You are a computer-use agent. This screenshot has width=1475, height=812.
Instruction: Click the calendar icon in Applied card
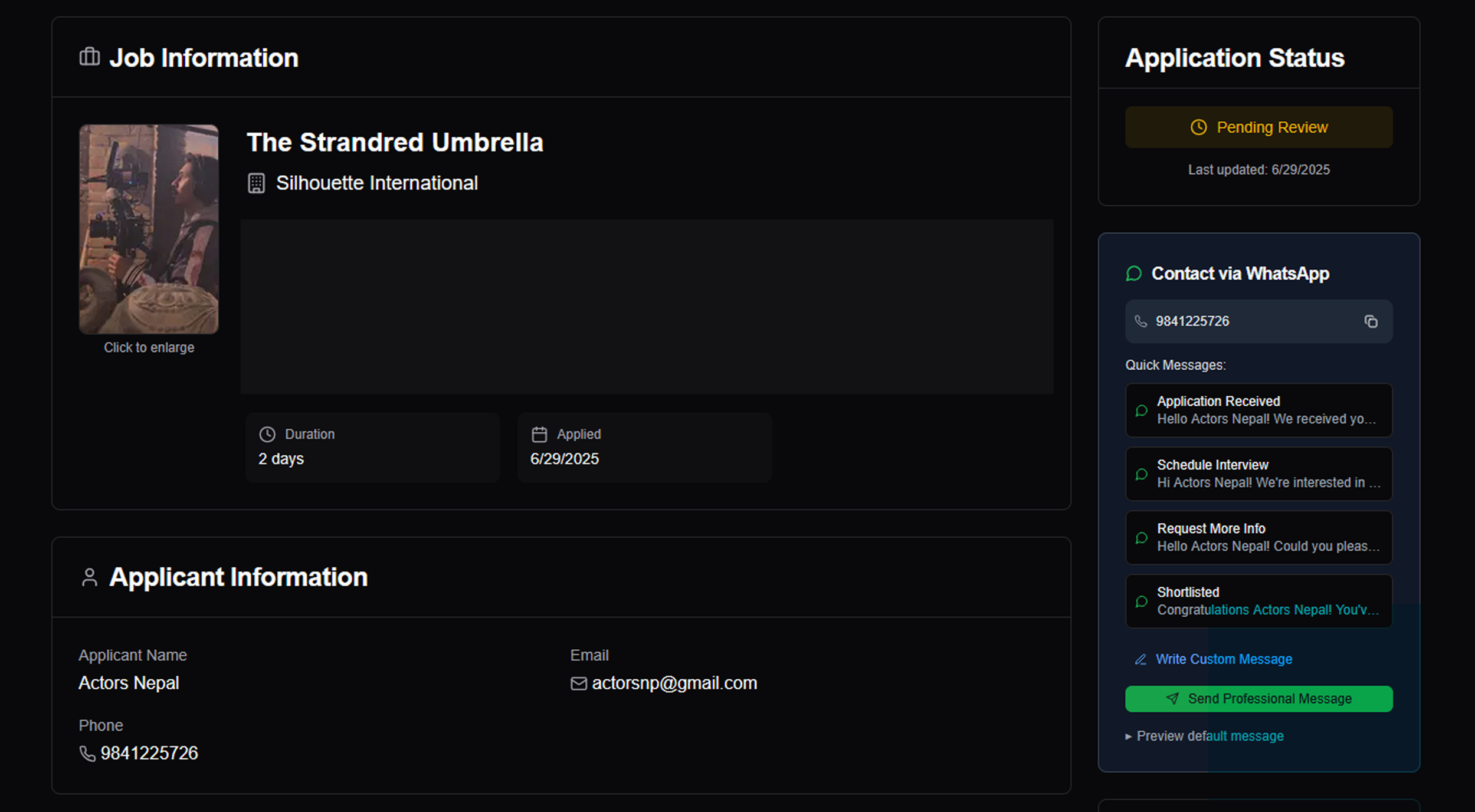(539, 435)
